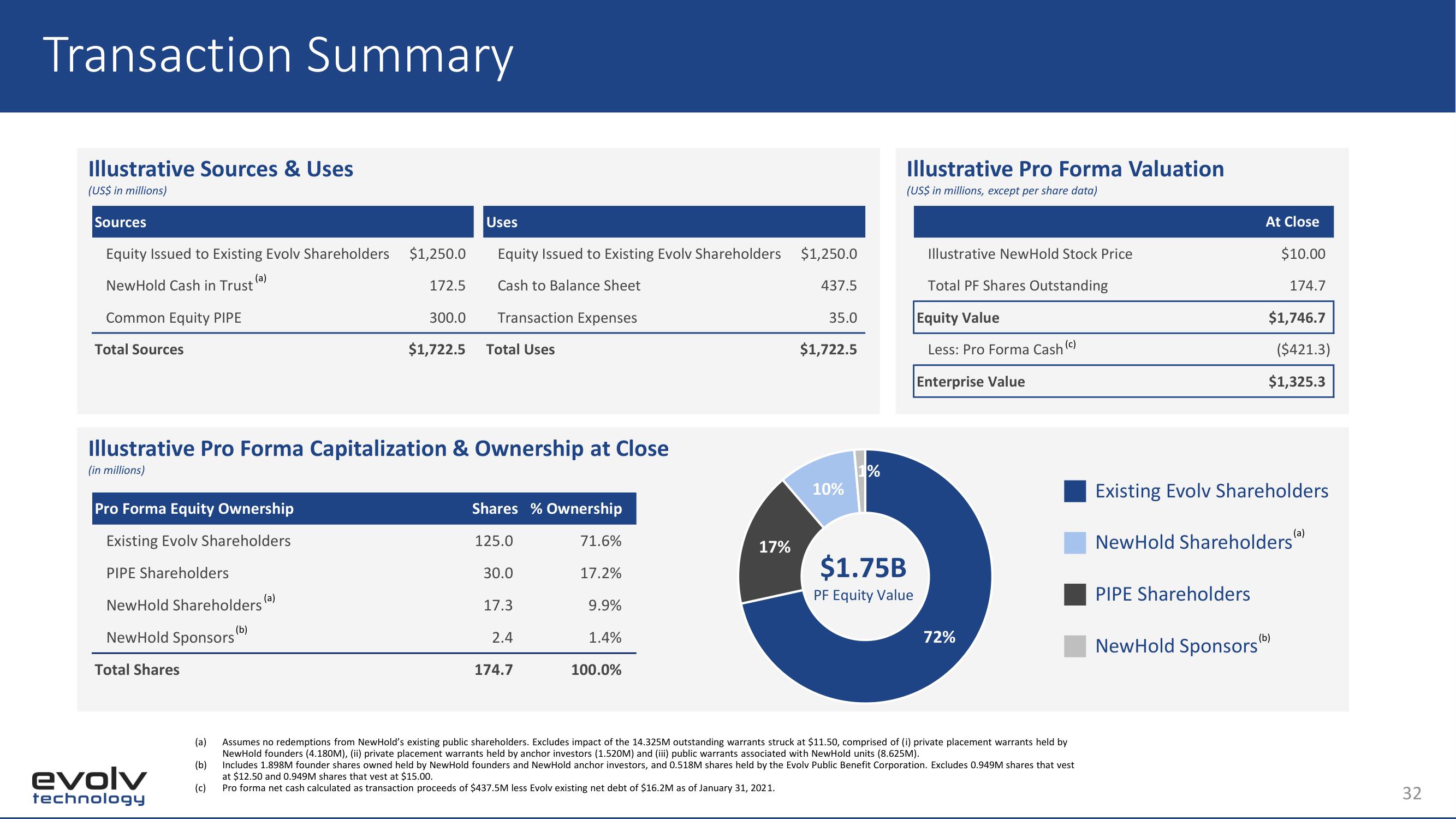The width and height of the screenshot is (1456, 819).
Task: Click the 9.9% ownership value
Action: (605, 605)
